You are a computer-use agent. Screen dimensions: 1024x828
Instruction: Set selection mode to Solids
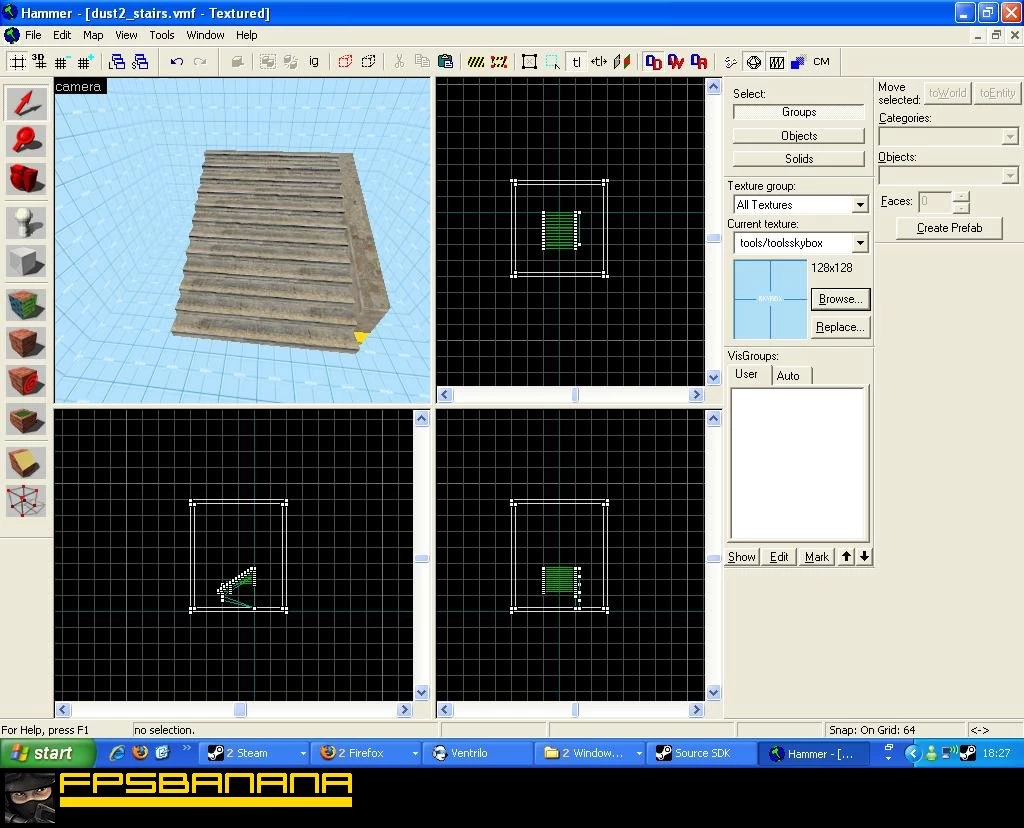798,159
